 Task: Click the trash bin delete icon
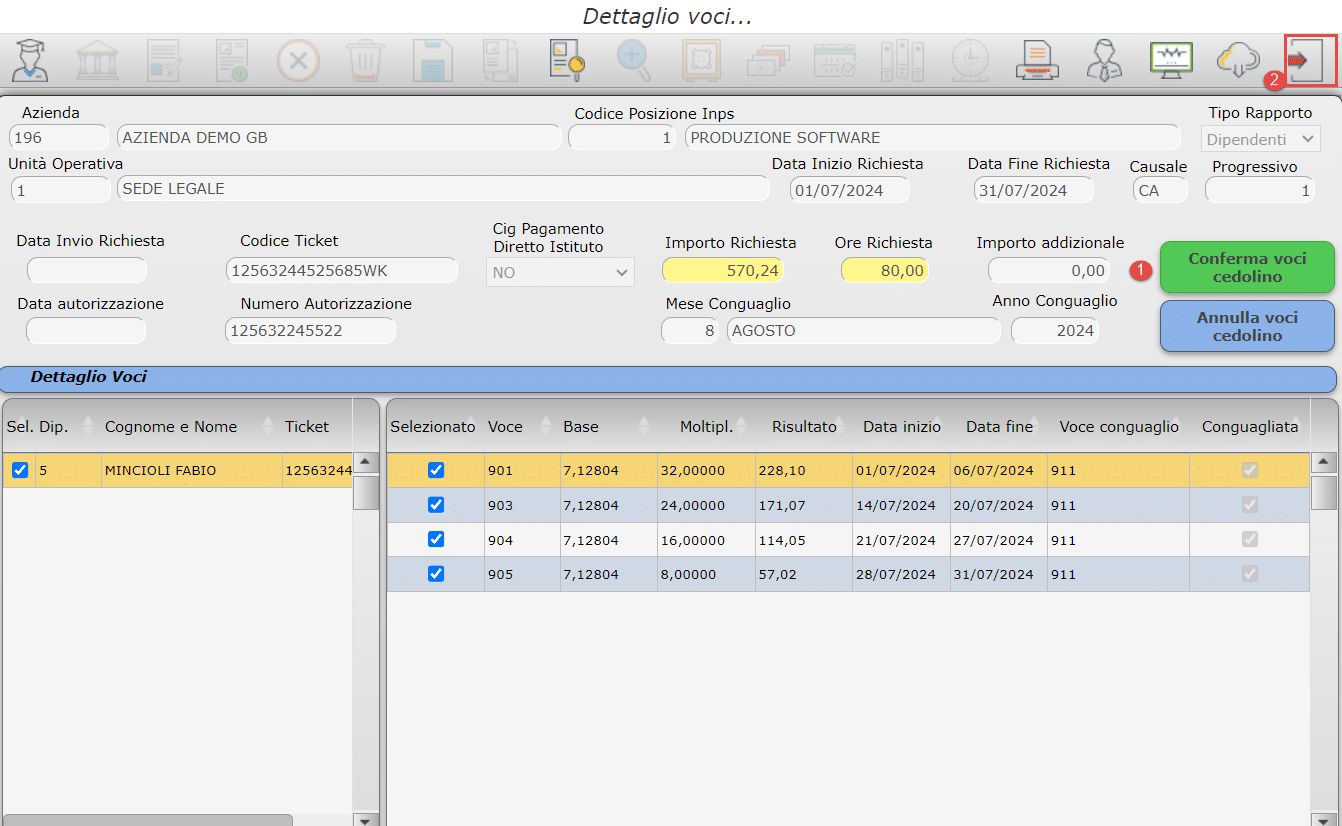pos(364,61)
